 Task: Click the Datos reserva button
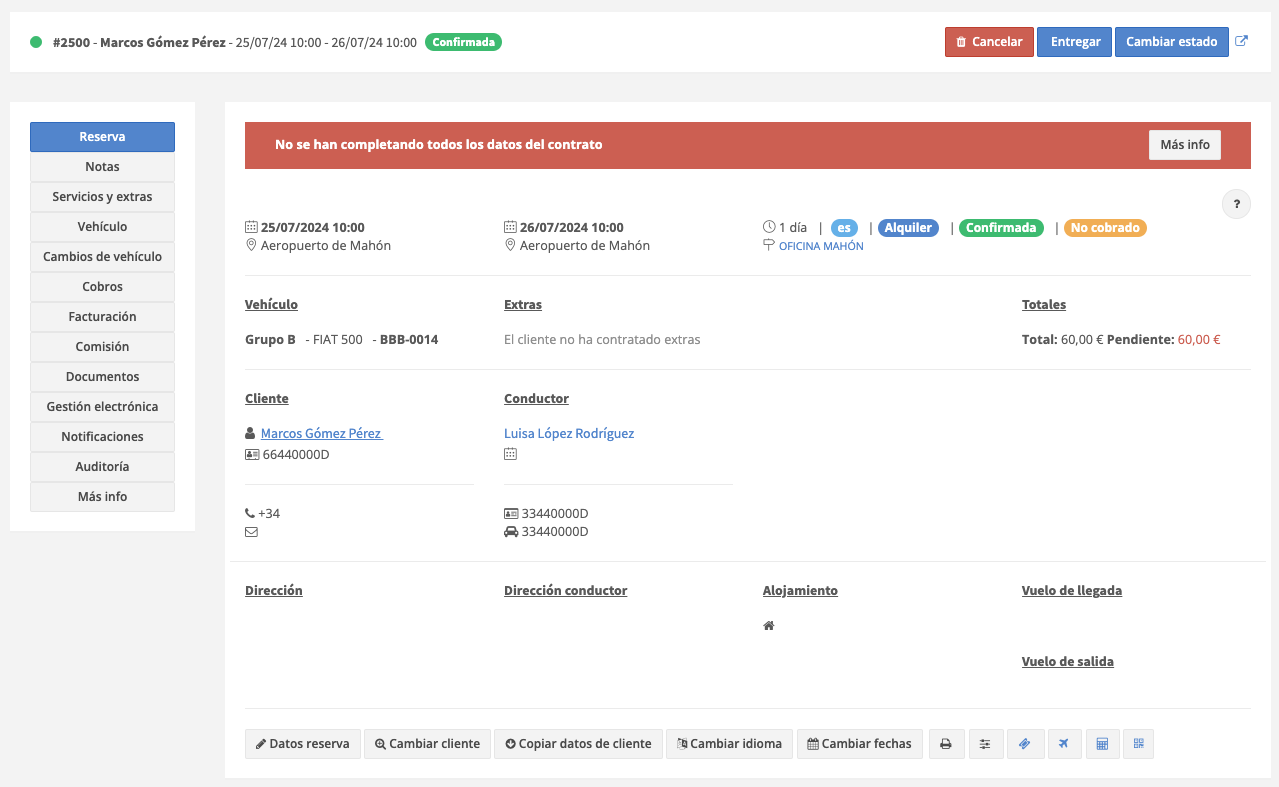click(303, 744)
